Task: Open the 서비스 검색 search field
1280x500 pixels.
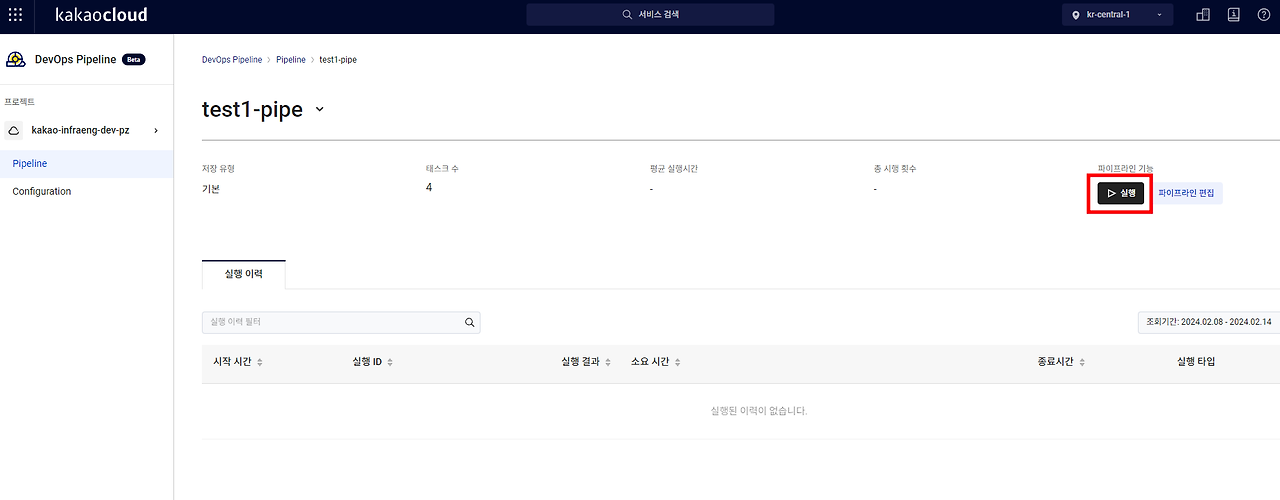Action: [650, 15]
